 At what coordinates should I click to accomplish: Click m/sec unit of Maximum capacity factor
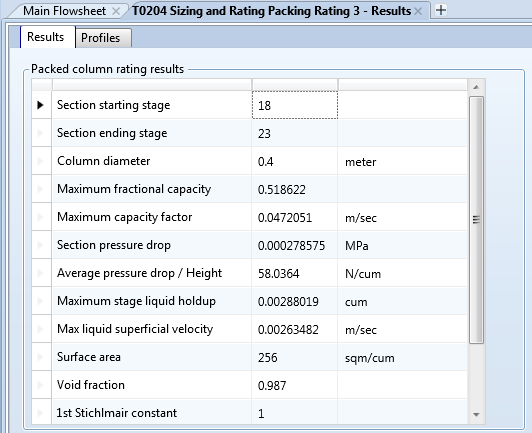point(361,218)
